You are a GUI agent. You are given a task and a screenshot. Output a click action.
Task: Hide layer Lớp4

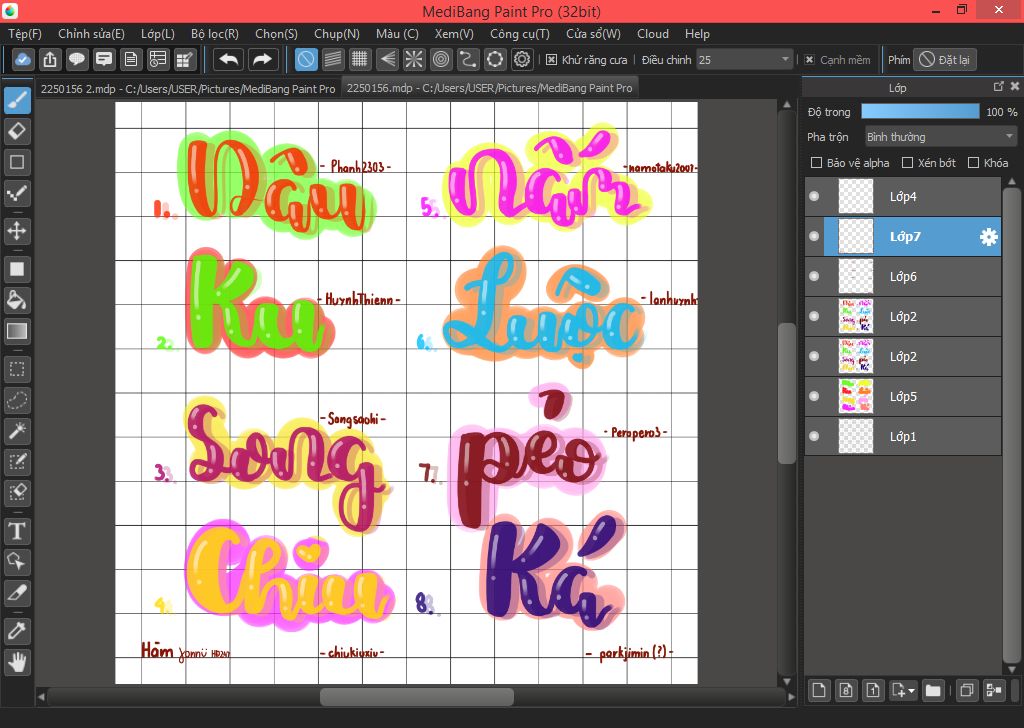814,196
